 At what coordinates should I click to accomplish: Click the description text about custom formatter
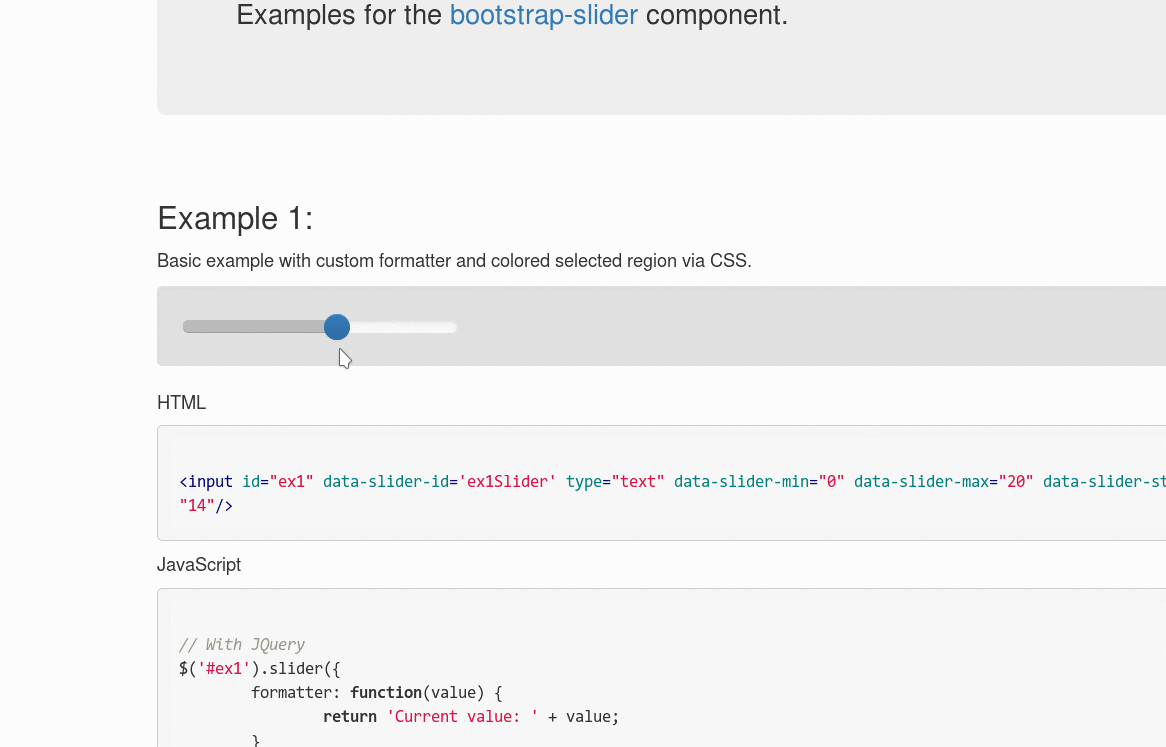(x=453, y=260)
